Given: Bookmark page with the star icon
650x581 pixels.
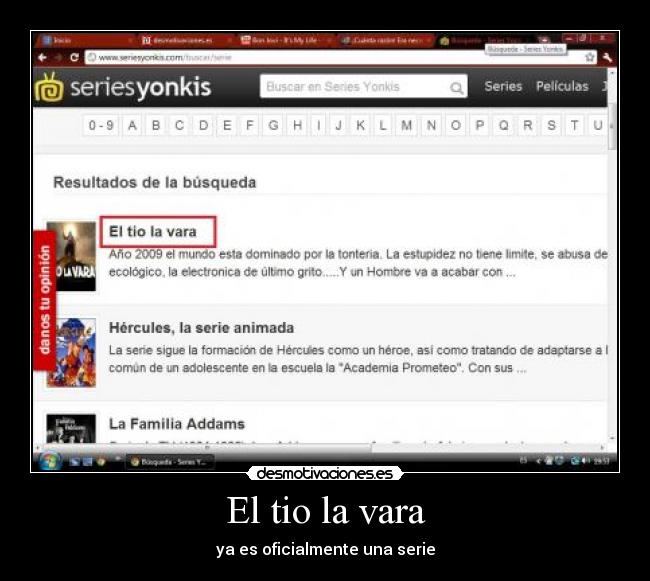Looking at the screenshot, I should [x=589, y=57].
